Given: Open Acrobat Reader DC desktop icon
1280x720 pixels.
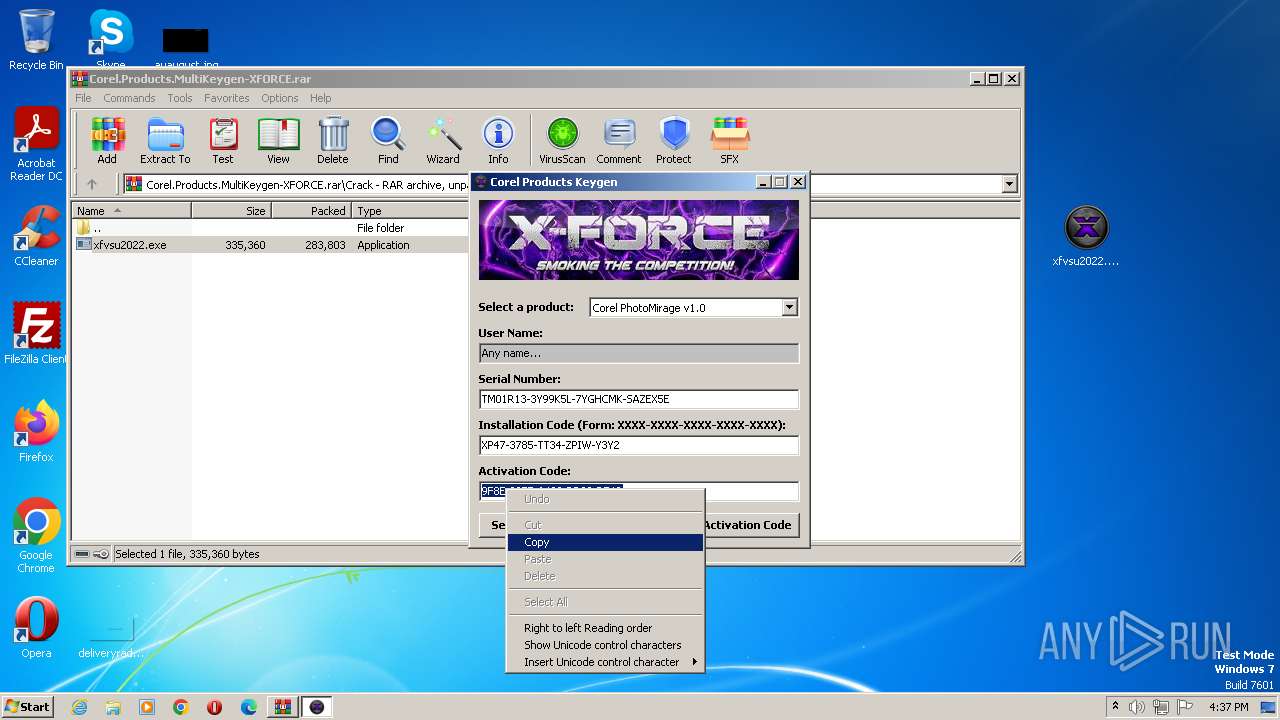Looking at the screenshot, I should coord(36,145).
